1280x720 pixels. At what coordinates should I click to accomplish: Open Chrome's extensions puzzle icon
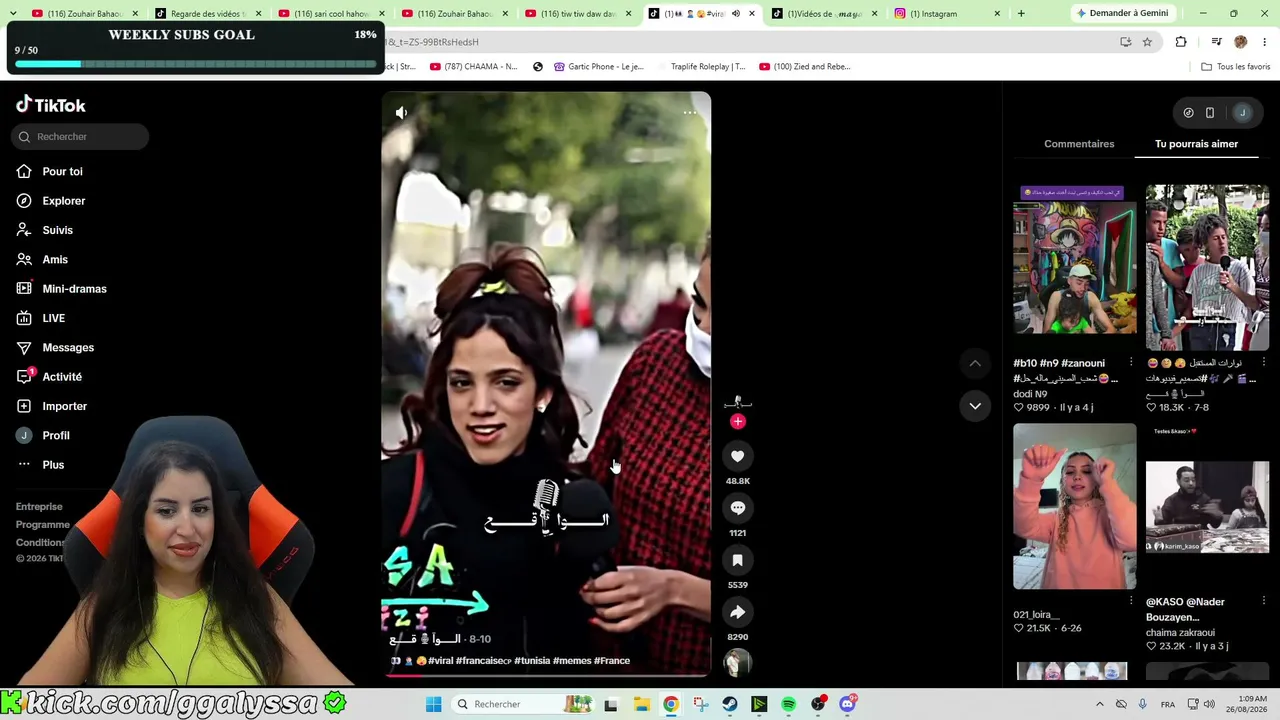click(x=1181, y=42)
